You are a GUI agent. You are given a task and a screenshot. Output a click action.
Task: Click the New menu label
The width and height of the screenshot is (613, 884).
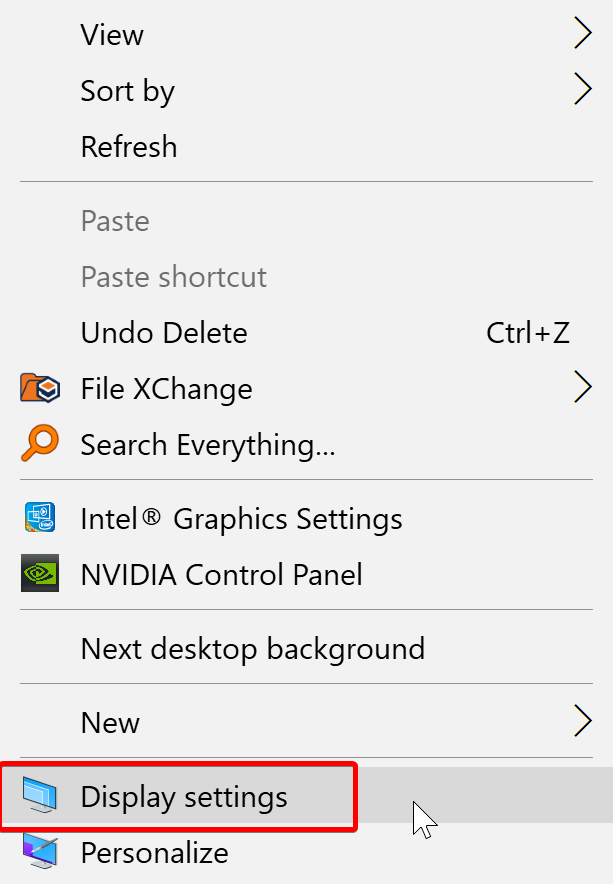110,722
